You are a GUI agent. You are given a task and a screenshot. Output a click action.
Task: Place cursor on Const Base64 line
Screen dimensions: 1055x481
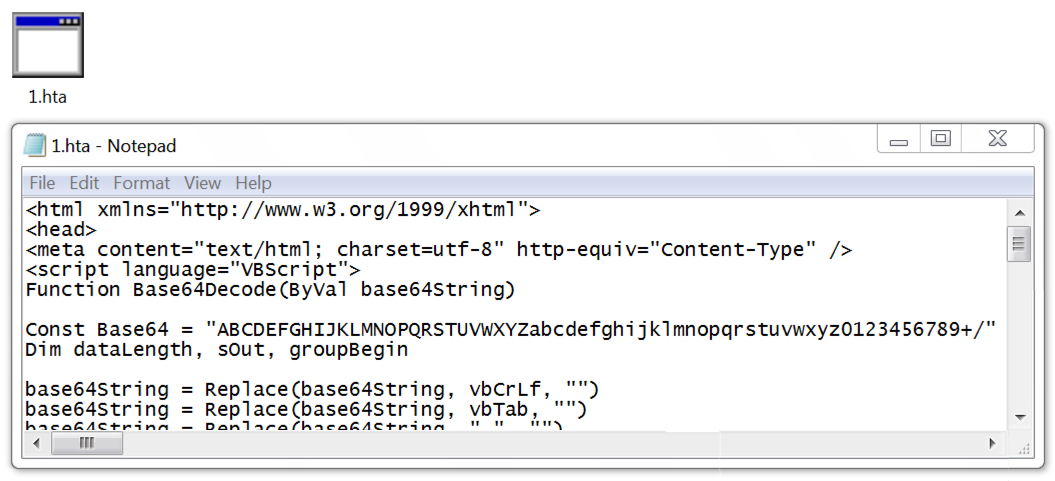511,330
